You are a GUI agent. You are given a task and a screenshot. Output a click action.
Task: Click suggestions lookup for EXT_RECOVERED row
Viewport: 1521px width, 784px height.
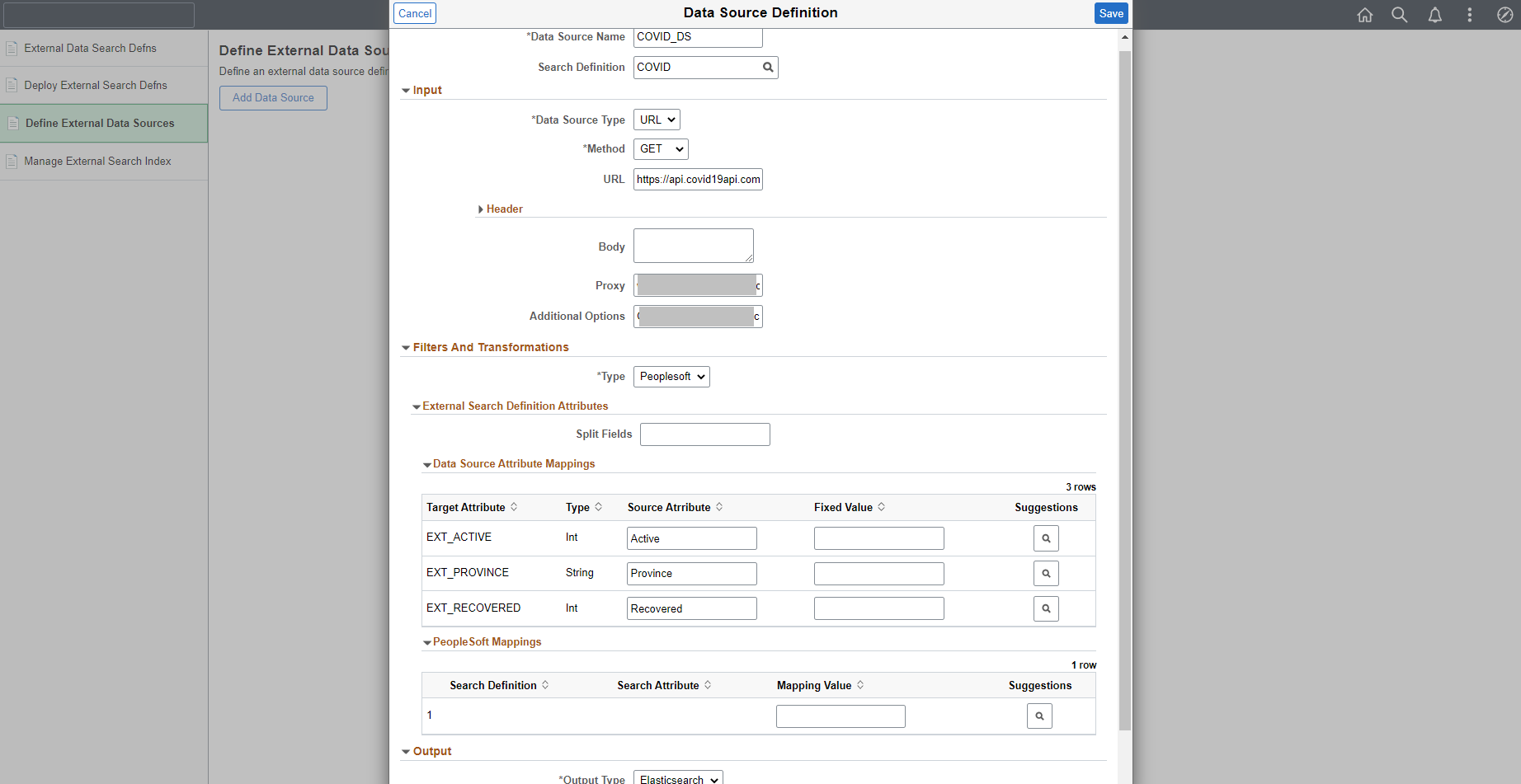pos(1045,608)
